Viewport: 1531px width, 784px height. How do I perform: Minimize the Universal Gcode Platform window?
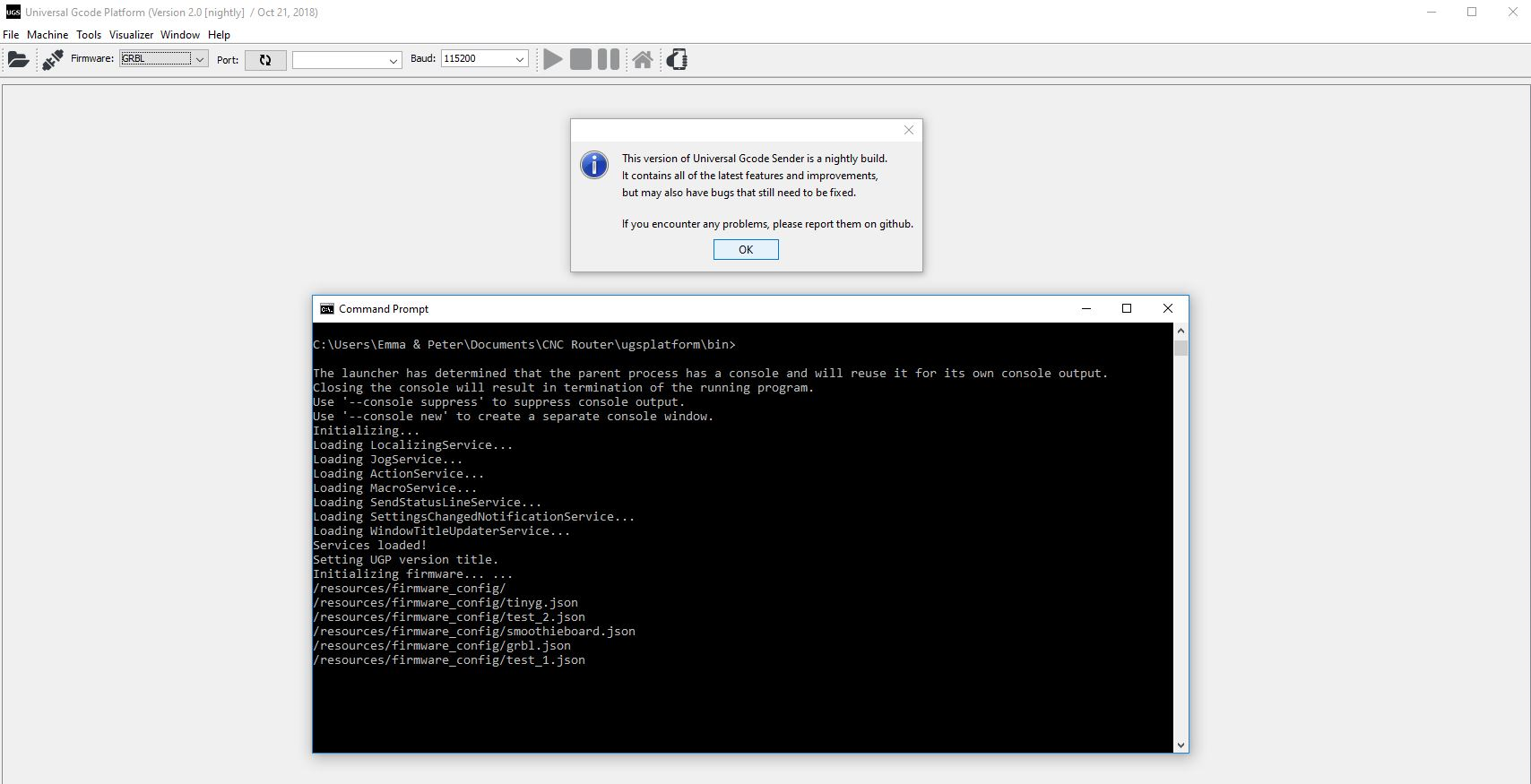point(1432,12)
